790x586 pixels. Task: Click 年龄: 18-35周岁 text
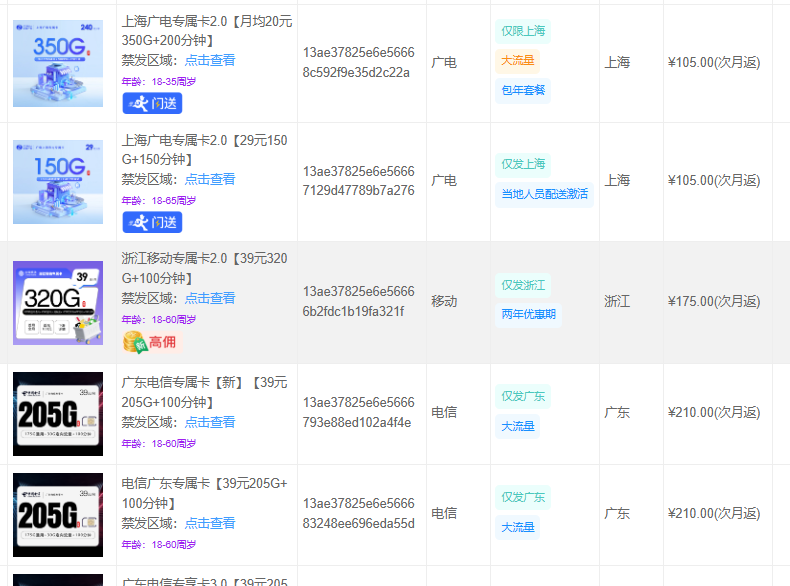(x=159, y=82)
